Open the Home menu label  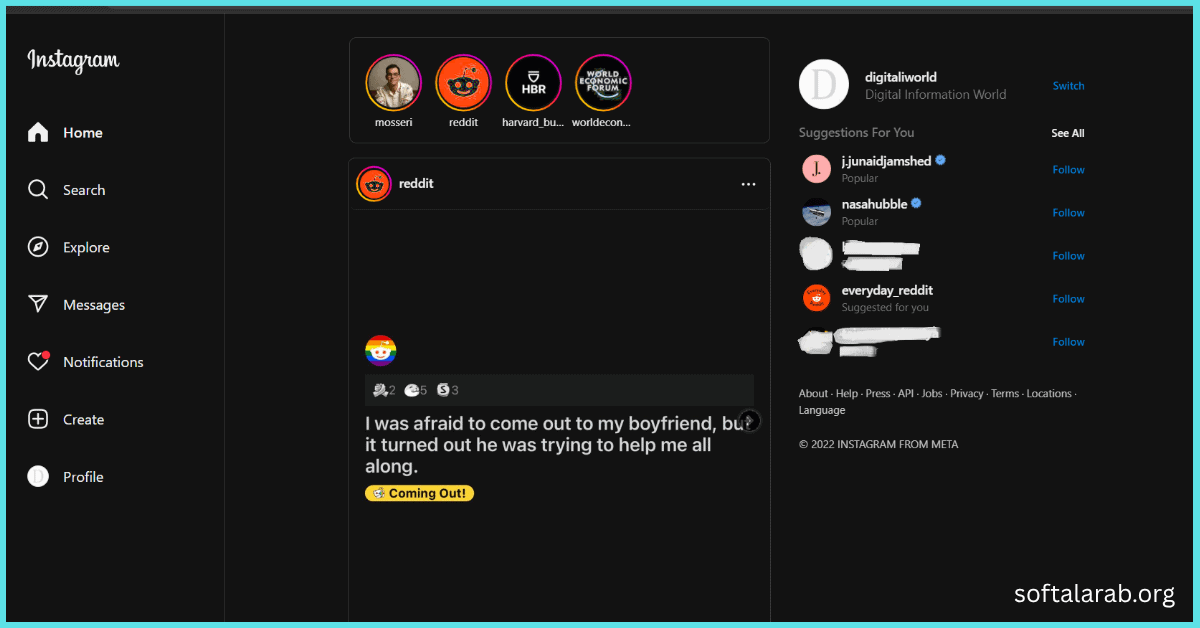83,133
